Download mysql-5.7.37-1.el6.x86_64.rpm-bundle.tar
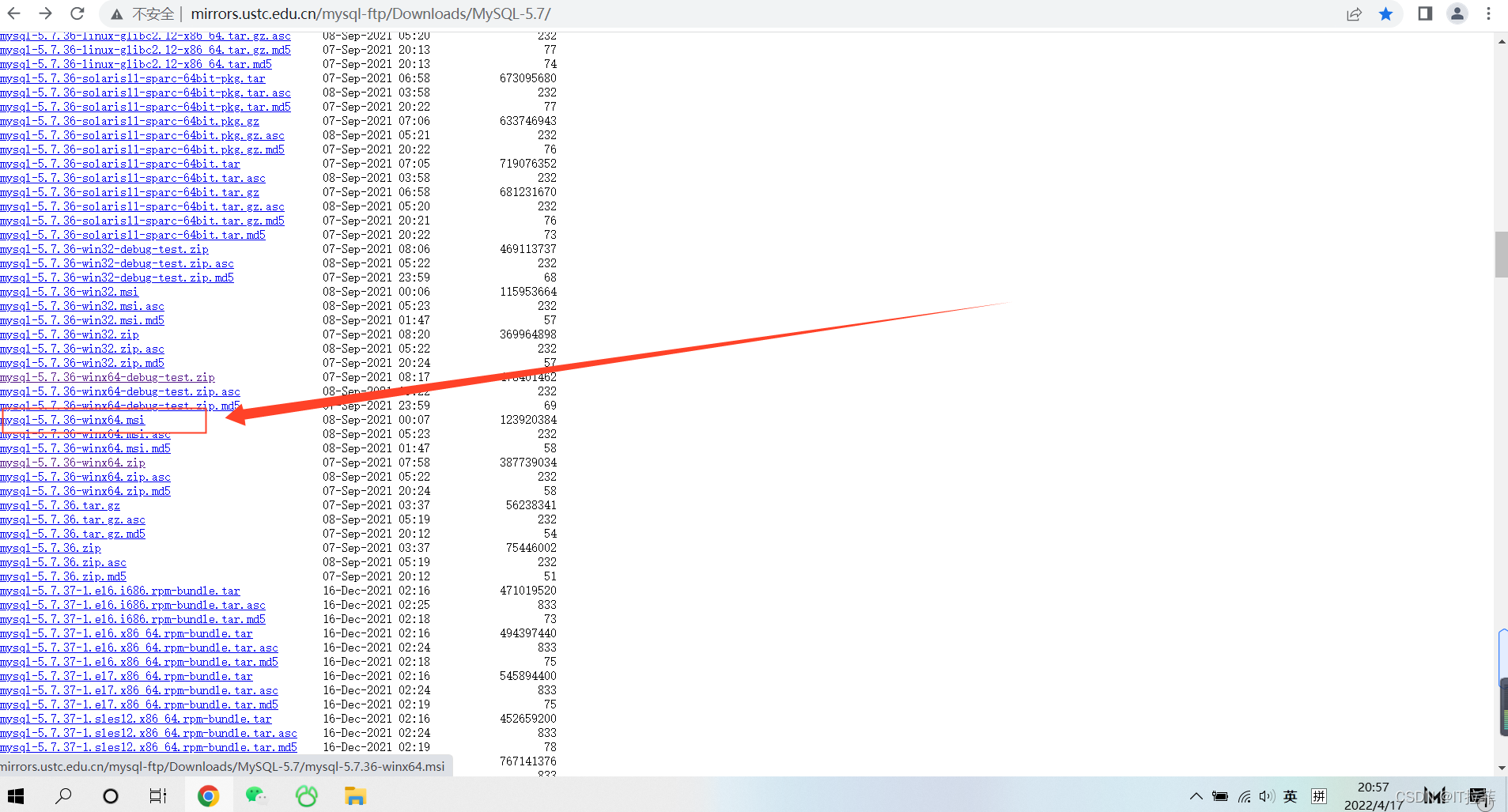The image size is (1508, 812). pyautogui.click(x=127, y=633)
